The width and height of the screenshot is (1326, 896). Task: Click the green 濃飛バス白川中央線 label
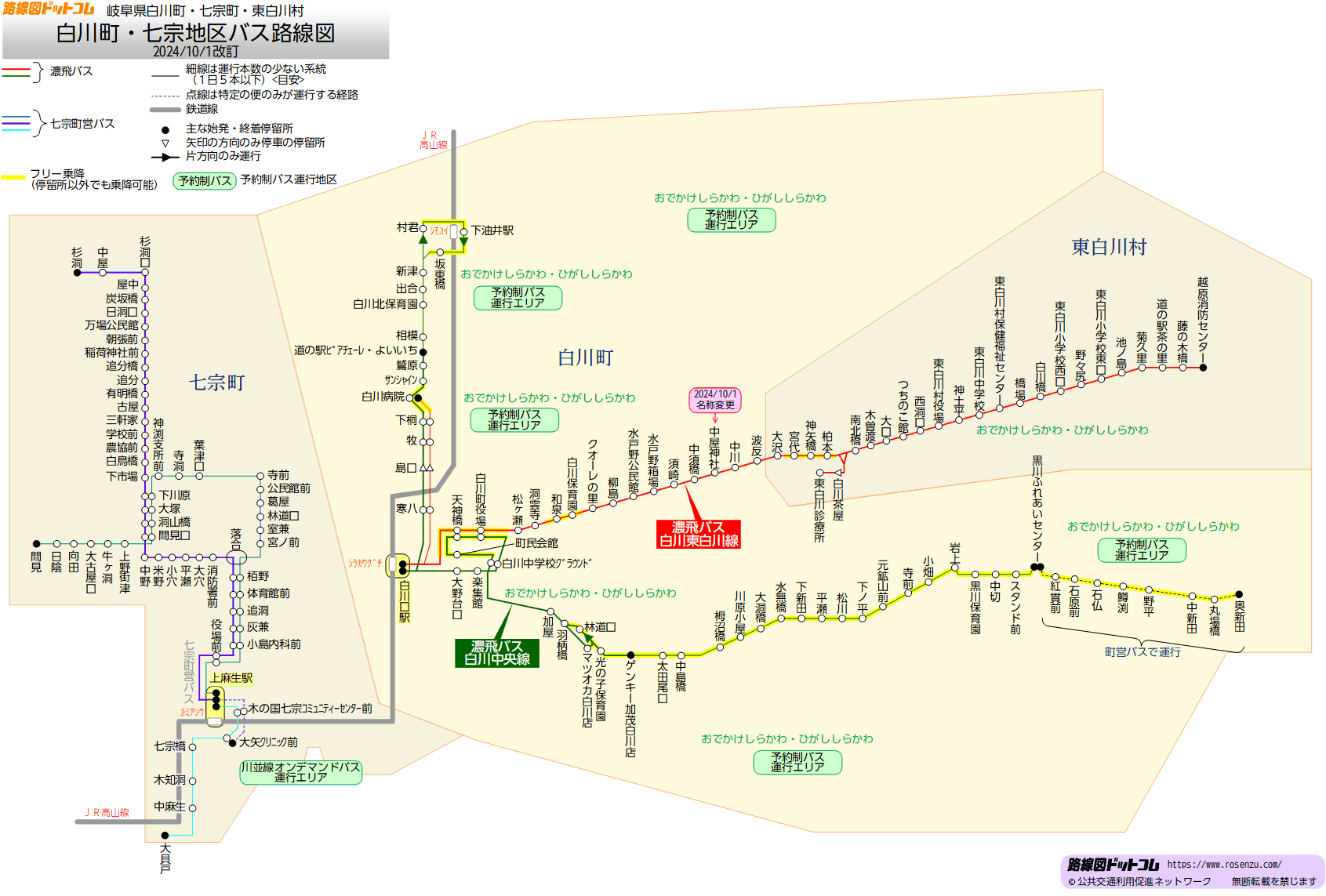pyautogui.click(x=497, y=653)
